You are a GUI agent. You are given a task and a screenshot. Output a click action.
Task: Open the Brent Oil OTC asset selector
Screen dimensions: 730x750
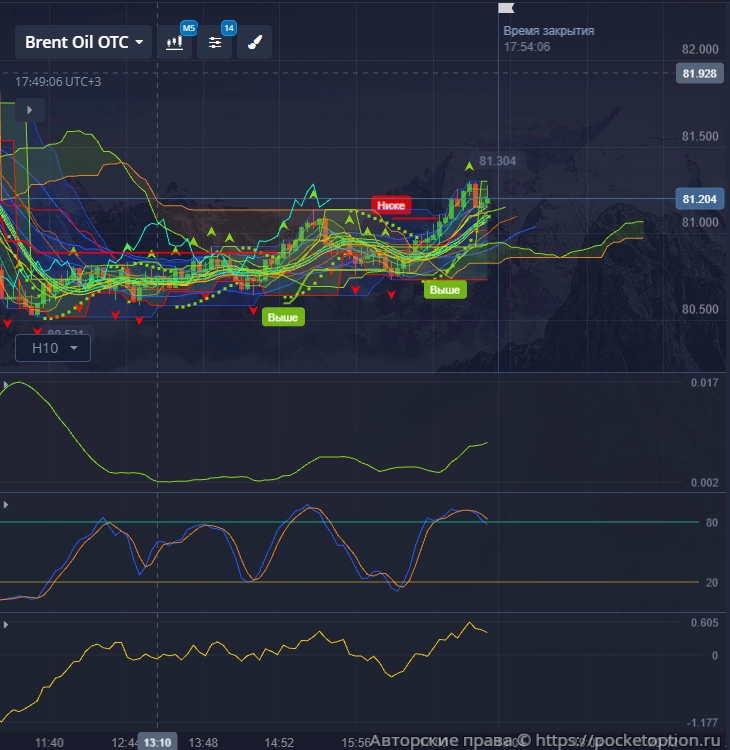[83, 42]
